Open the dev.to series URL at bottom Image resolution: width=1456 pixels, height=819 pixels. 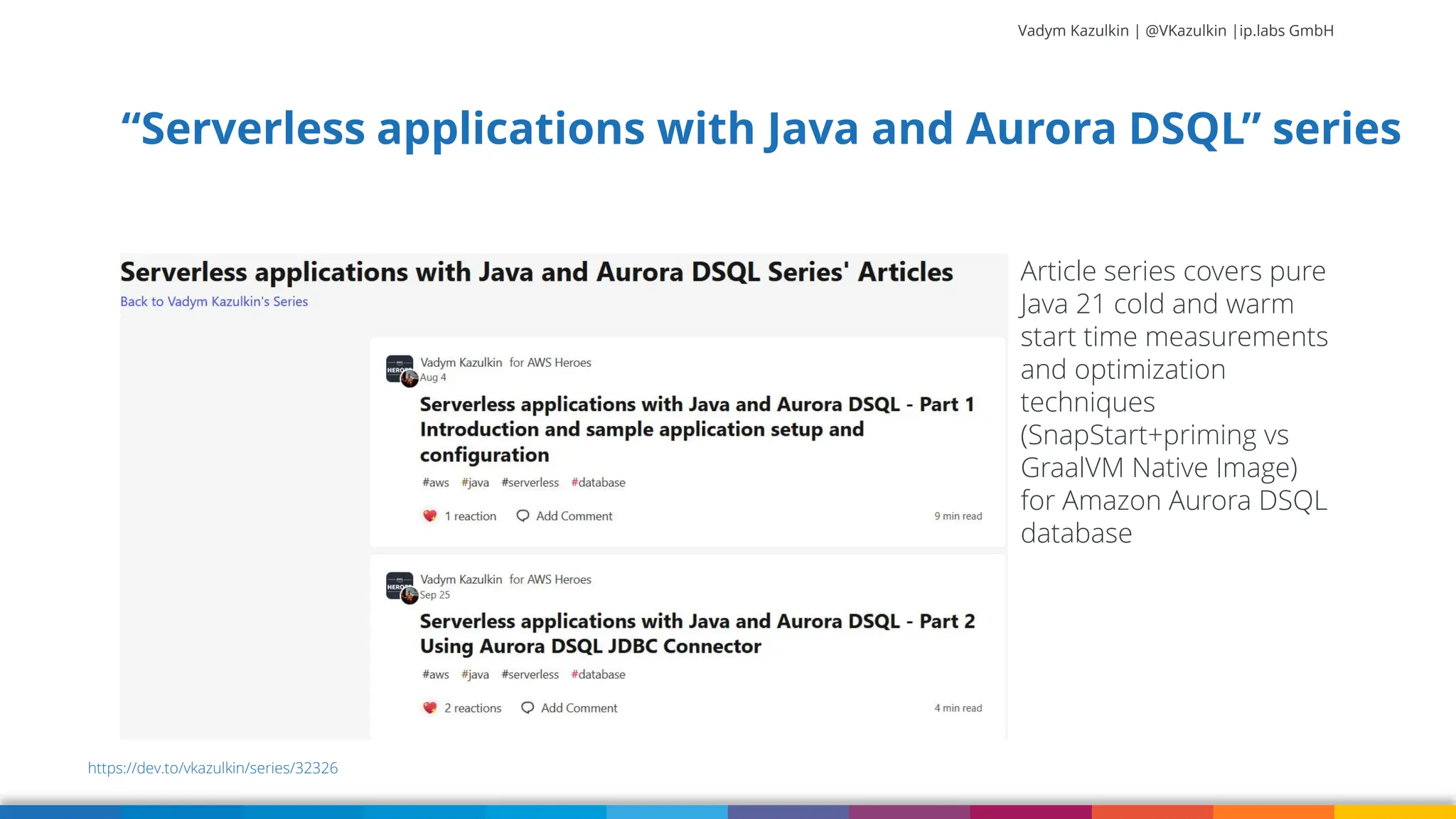[x=213, y=768]
